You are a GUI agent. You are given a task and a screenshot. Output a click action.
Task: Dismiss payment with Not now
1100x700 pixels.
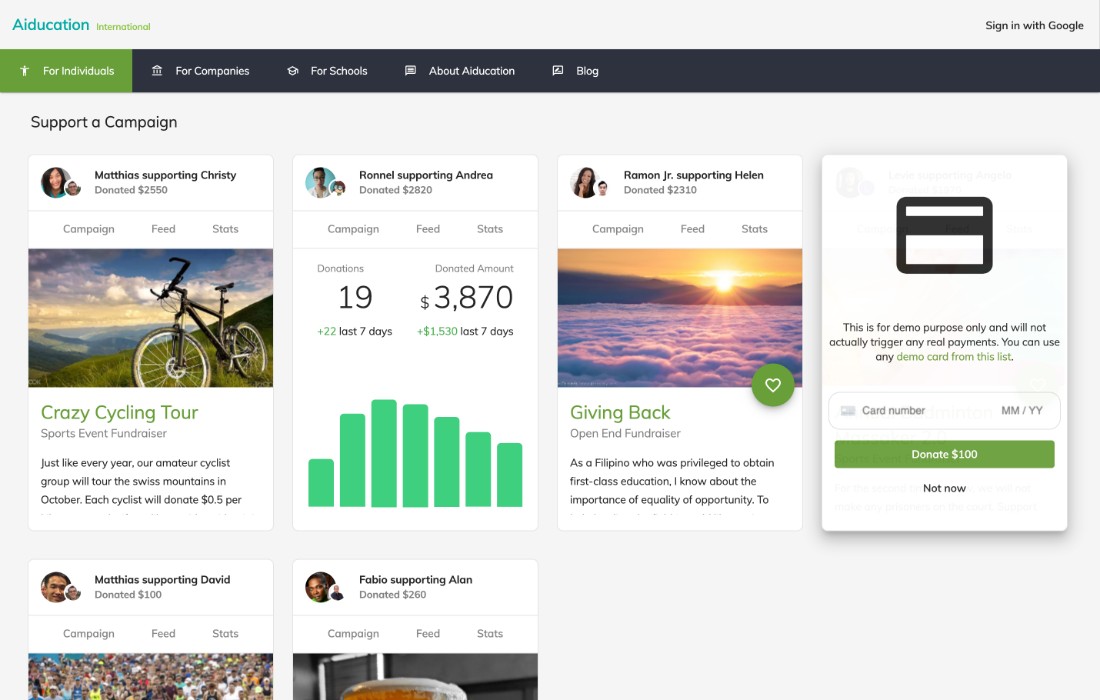tap(944, 488)
